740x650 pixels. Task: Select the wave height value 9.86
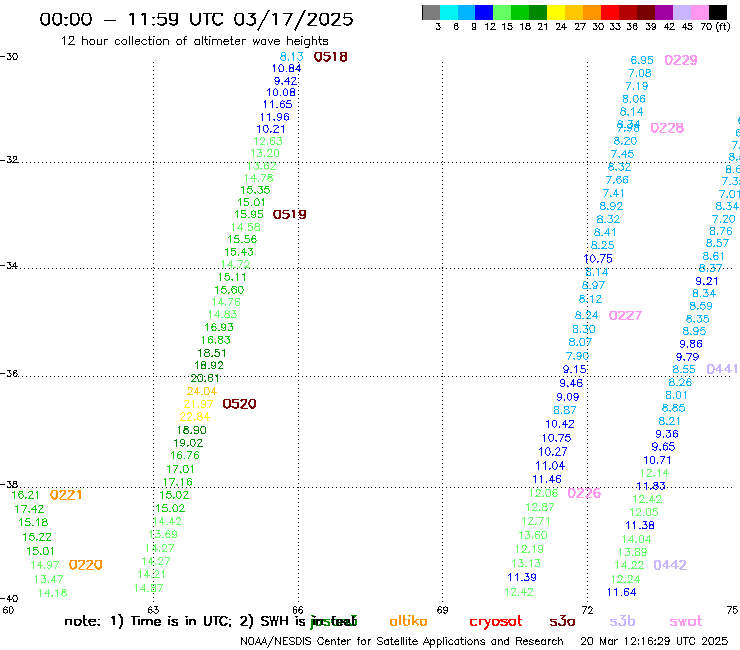[x=691, y=344]
